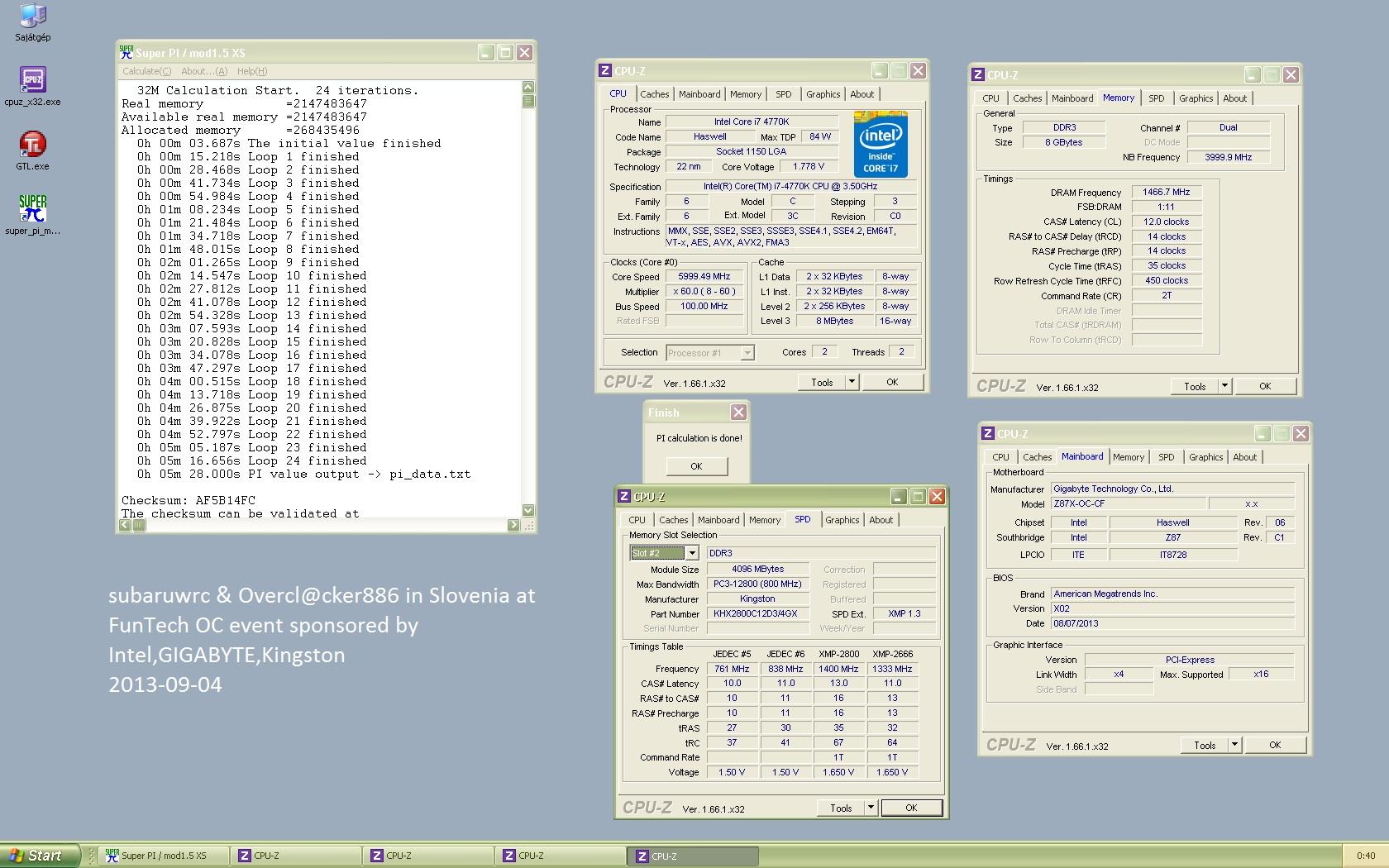Click the taskbar clock showing 0:40
The image size is (1389, 868).
[1366, 856]
